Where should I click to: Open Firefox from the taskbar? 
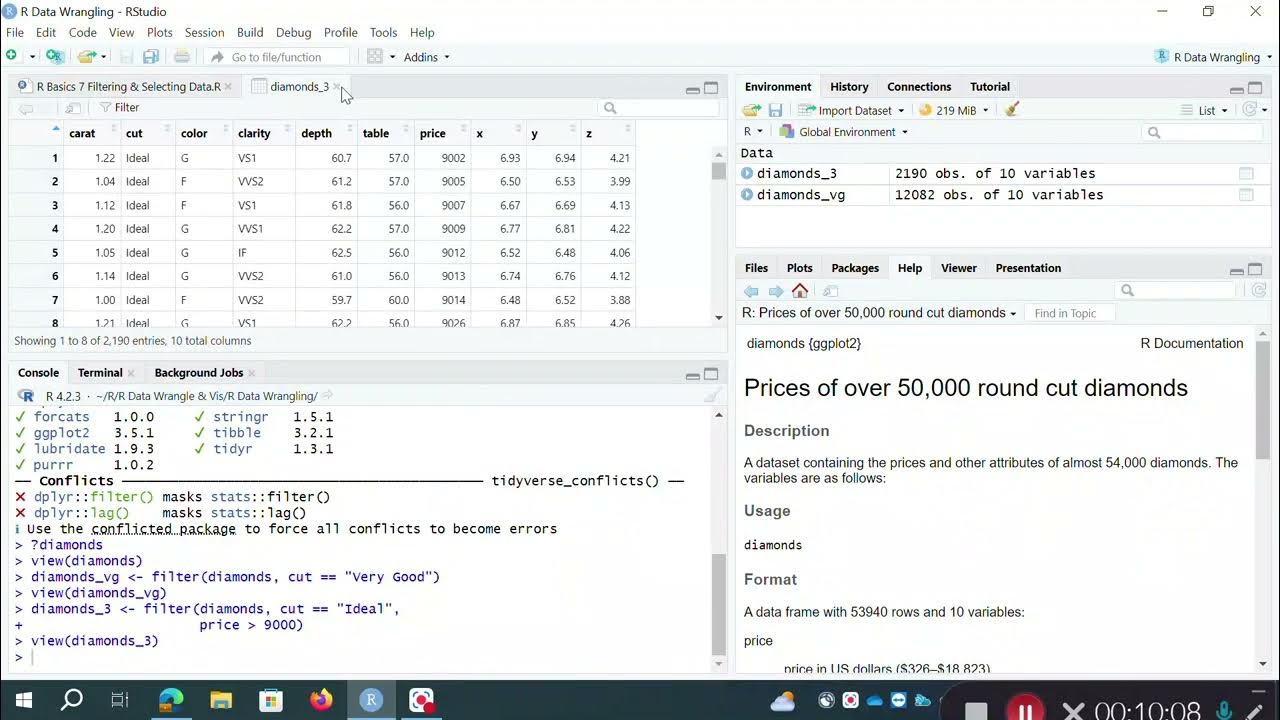321,700
